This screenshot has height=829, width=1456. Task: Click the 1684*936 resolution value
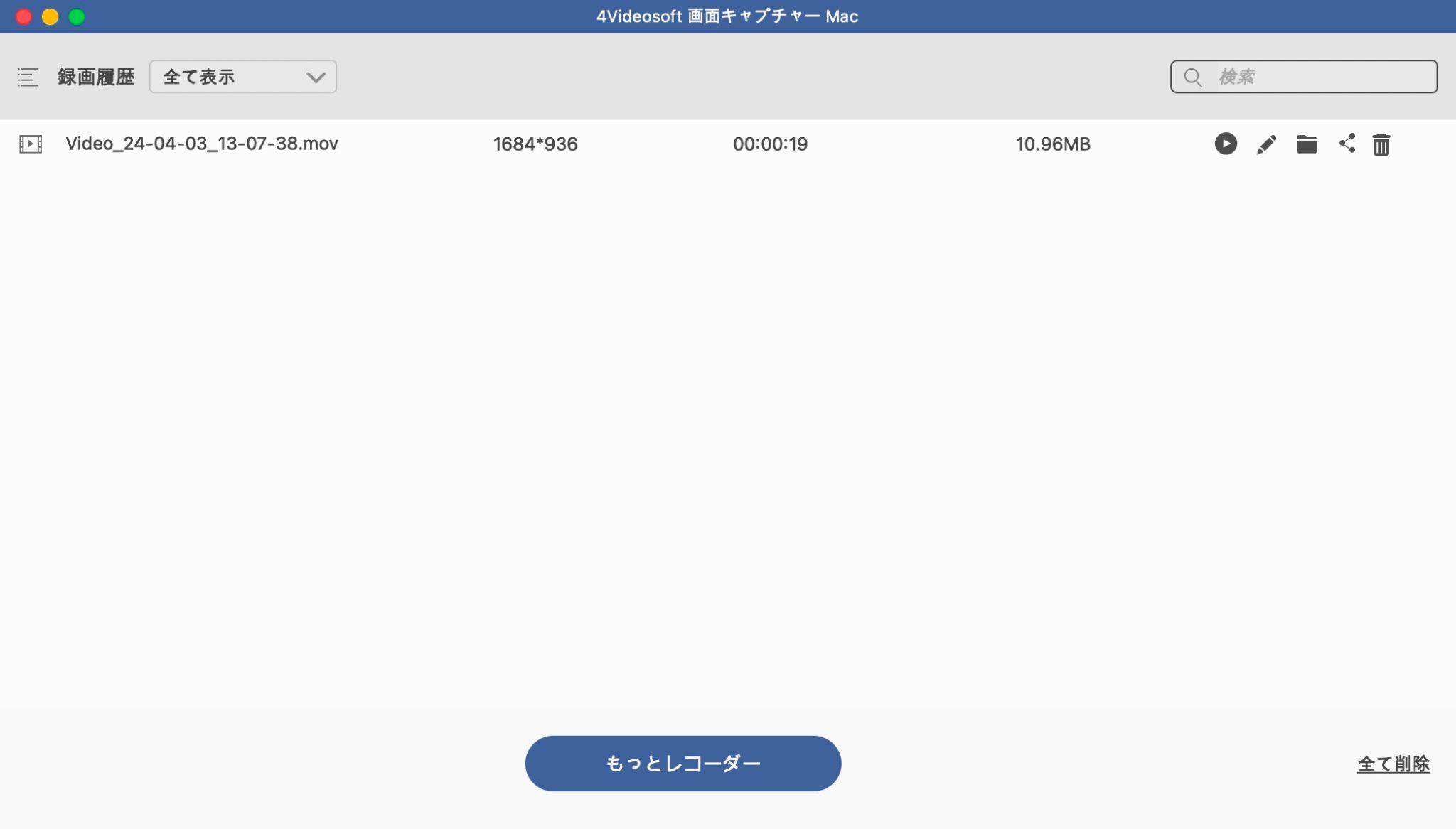point(535,144)
